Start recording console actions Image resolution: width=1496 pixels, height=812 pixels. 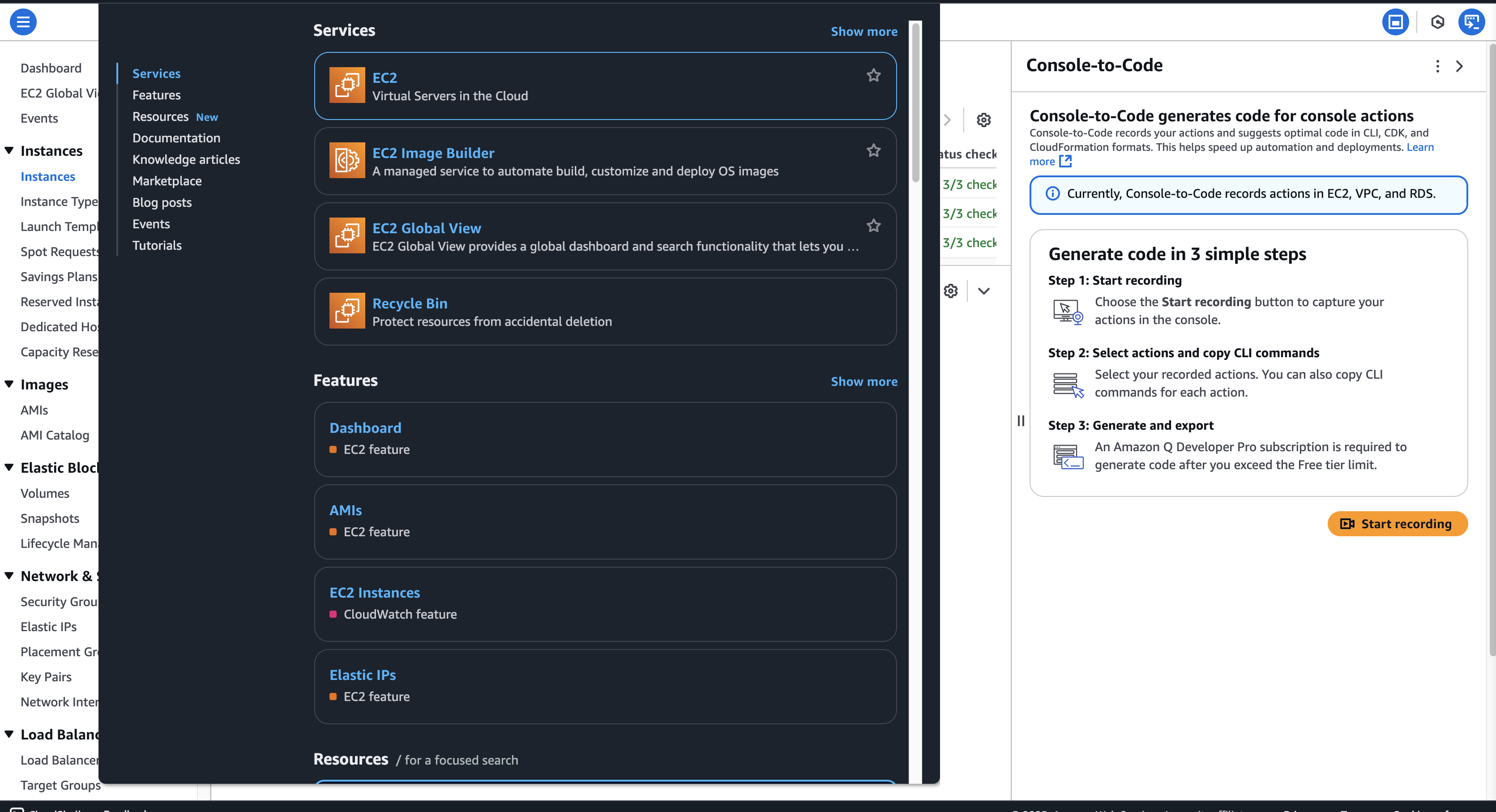click(1397, 524)
